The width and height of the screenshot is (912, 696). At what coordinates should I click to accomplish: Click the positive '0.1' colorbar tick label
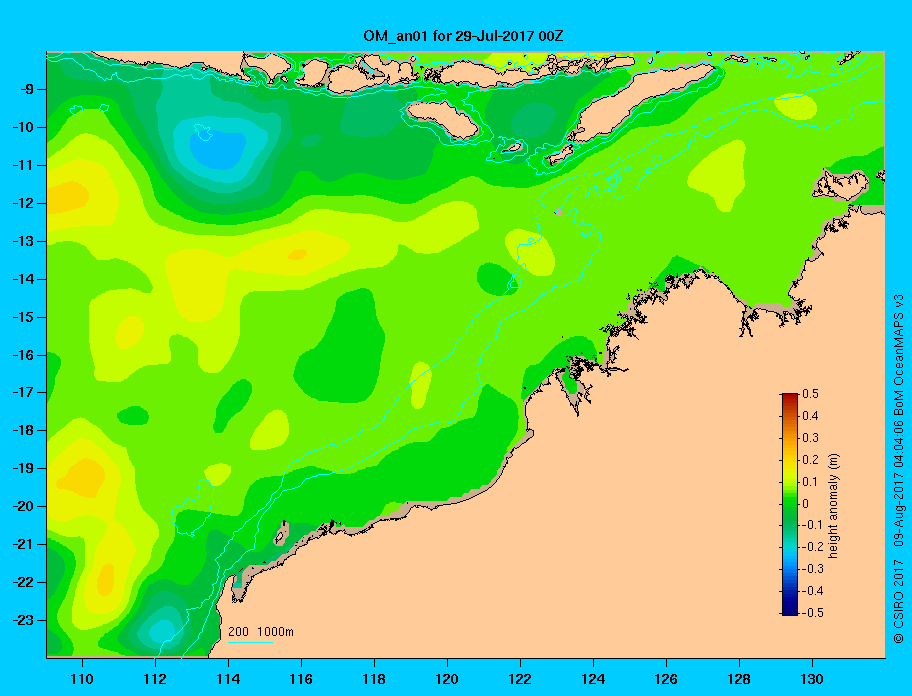pos(810,482)
